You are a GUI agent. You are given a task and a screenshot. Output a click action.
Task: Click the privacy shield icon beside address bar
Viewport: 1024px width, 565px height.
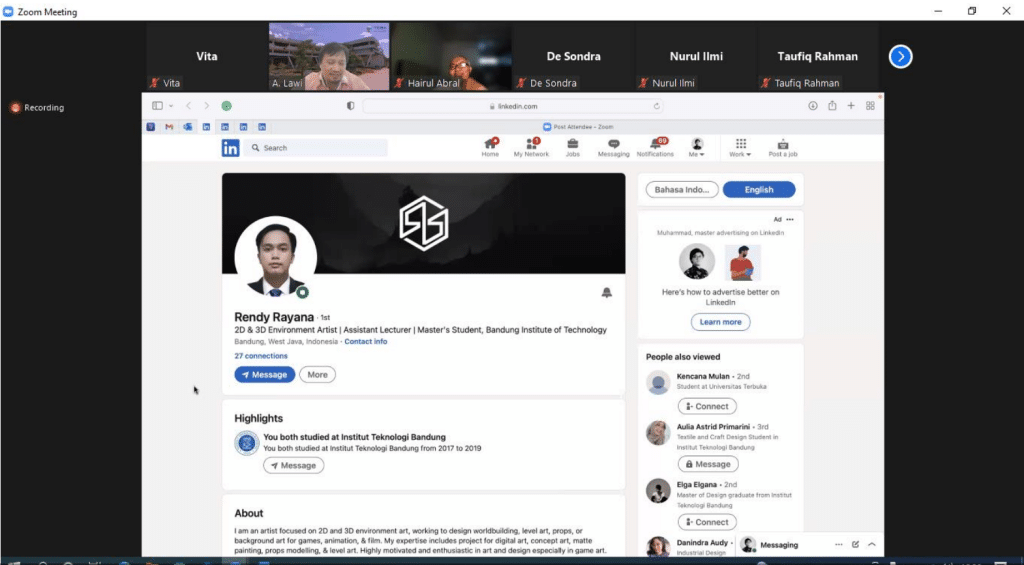[x=351, y=106]
